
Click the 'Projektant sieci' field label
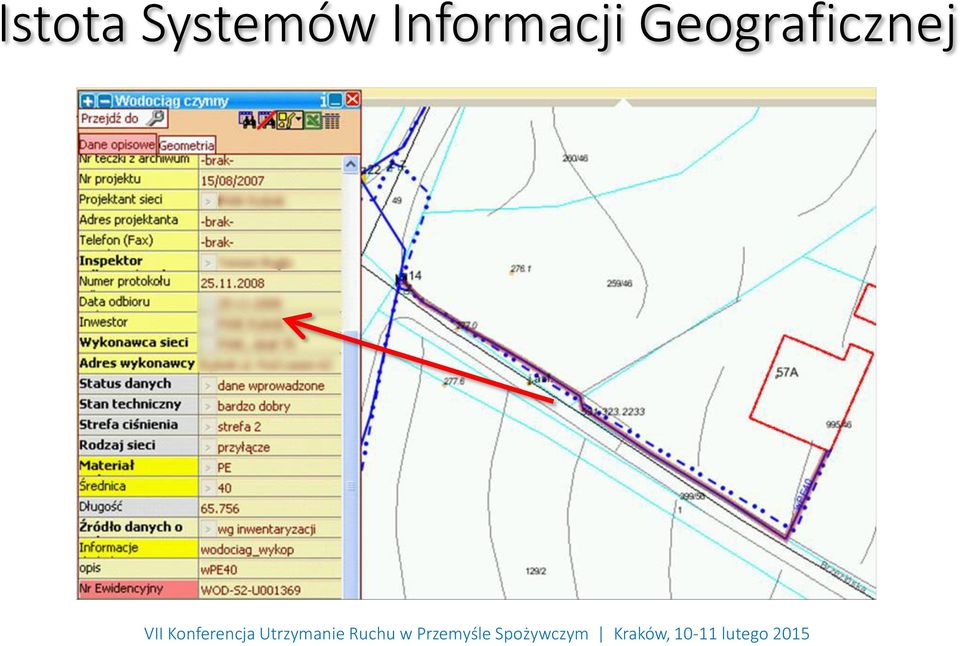click(x=121, y=200)
